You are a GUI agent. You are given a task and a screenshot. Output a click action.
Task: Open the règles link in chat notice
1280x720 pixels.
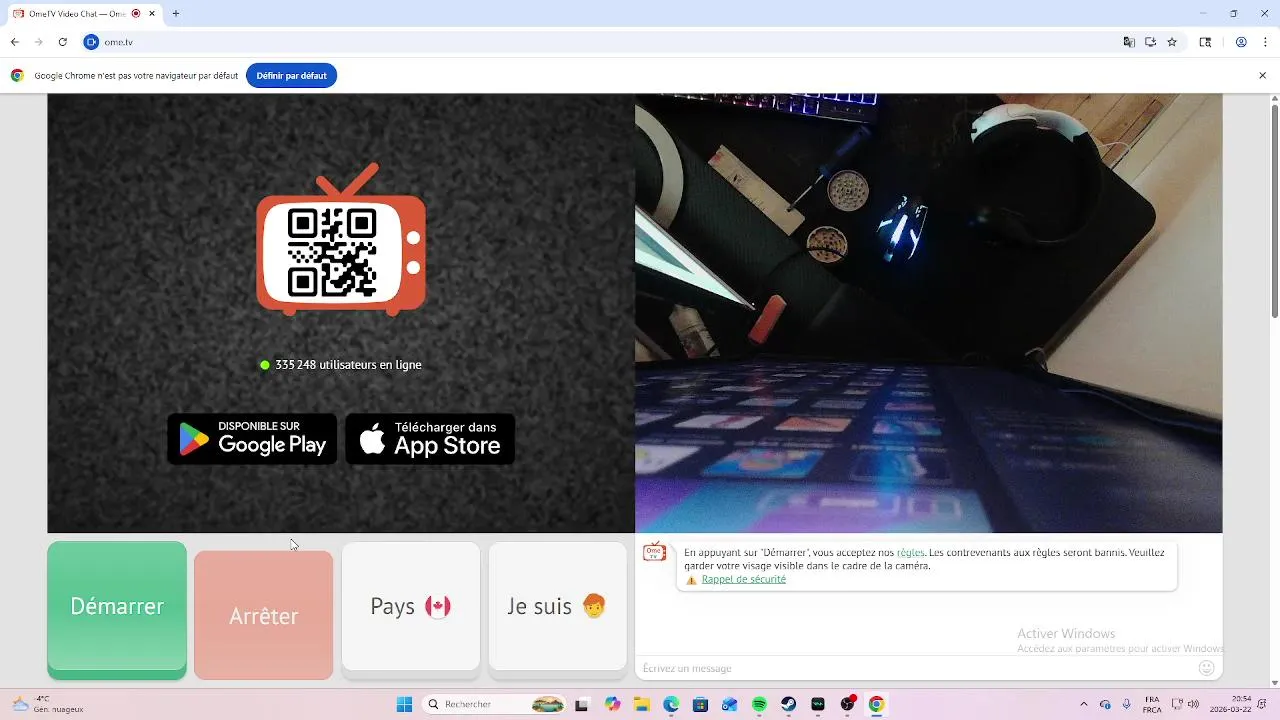click(910, 552)
